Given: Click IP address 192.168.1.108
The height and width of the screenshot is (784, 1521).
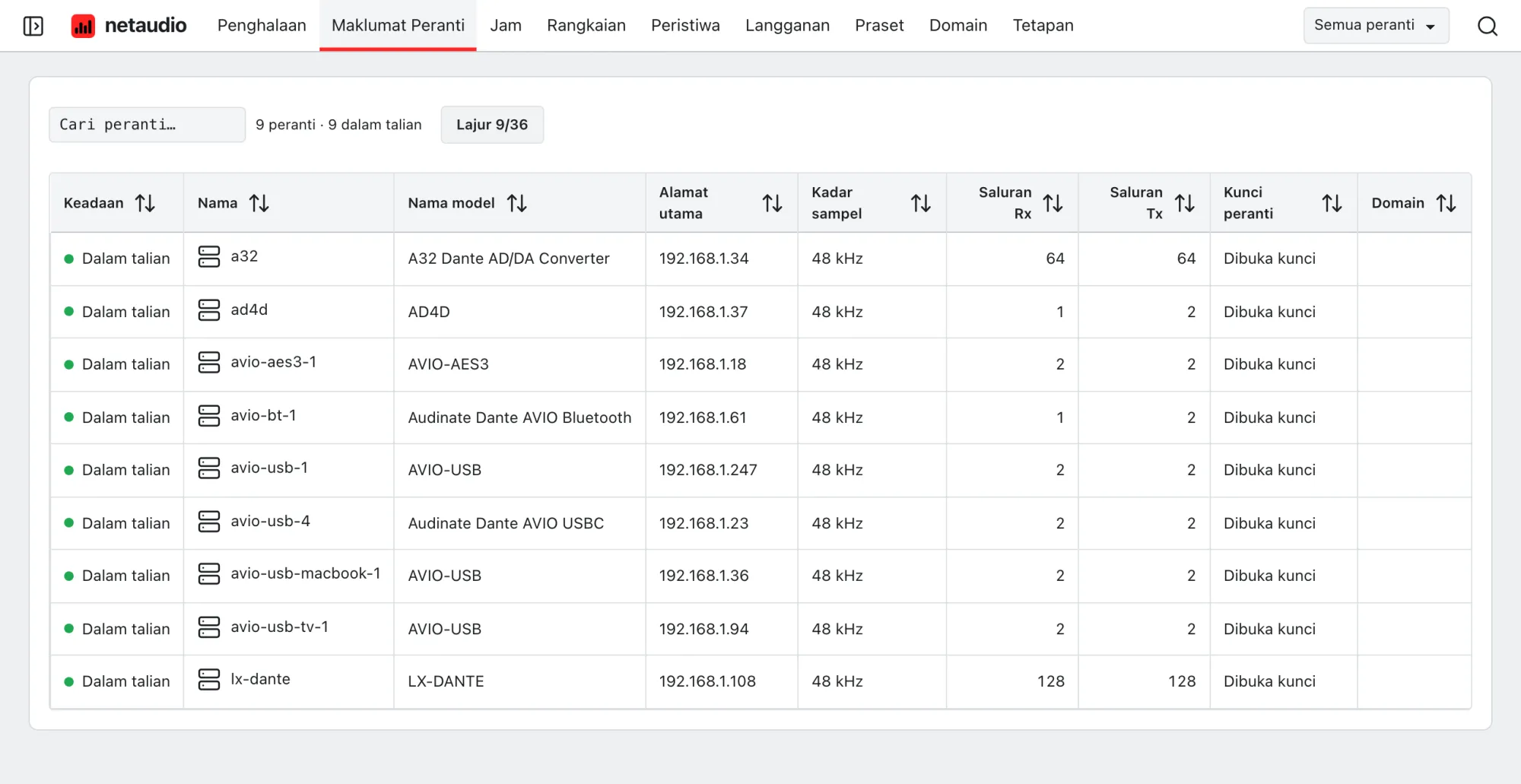Looking at the screenshot, I should [x=707, y=681].
